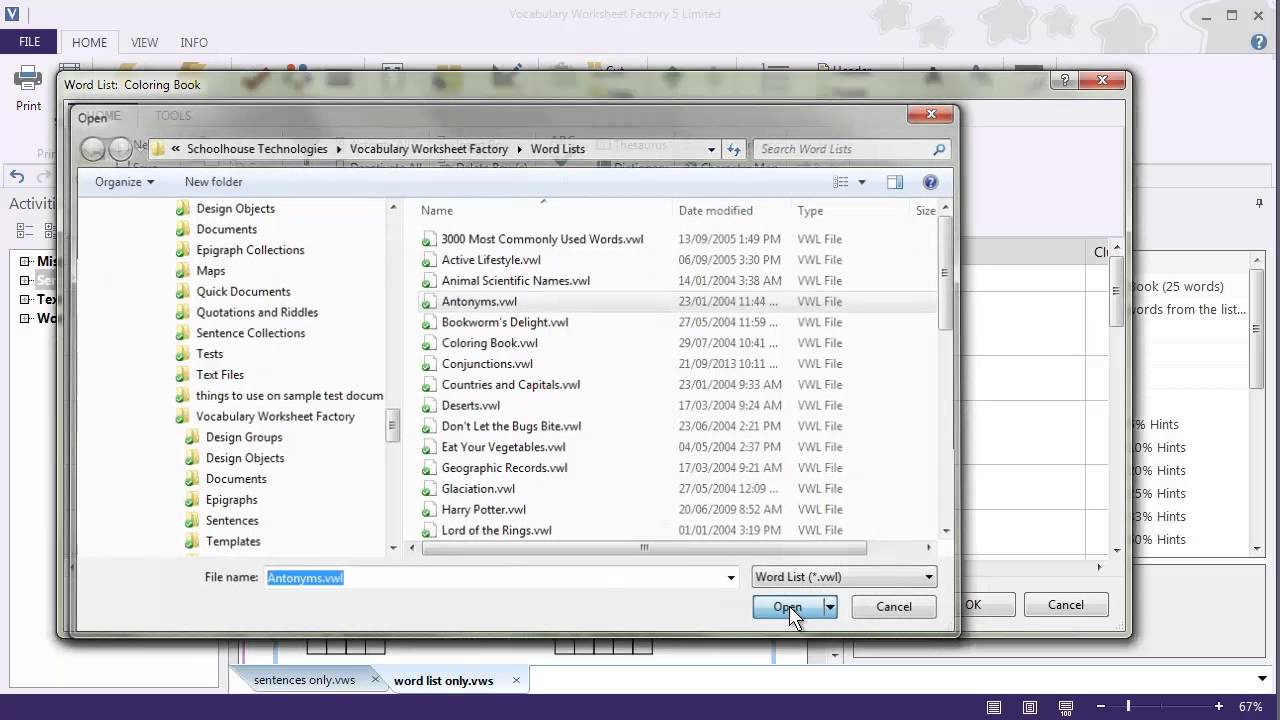
Task: Close the word list only.vws tab
Action: [516, 680]
